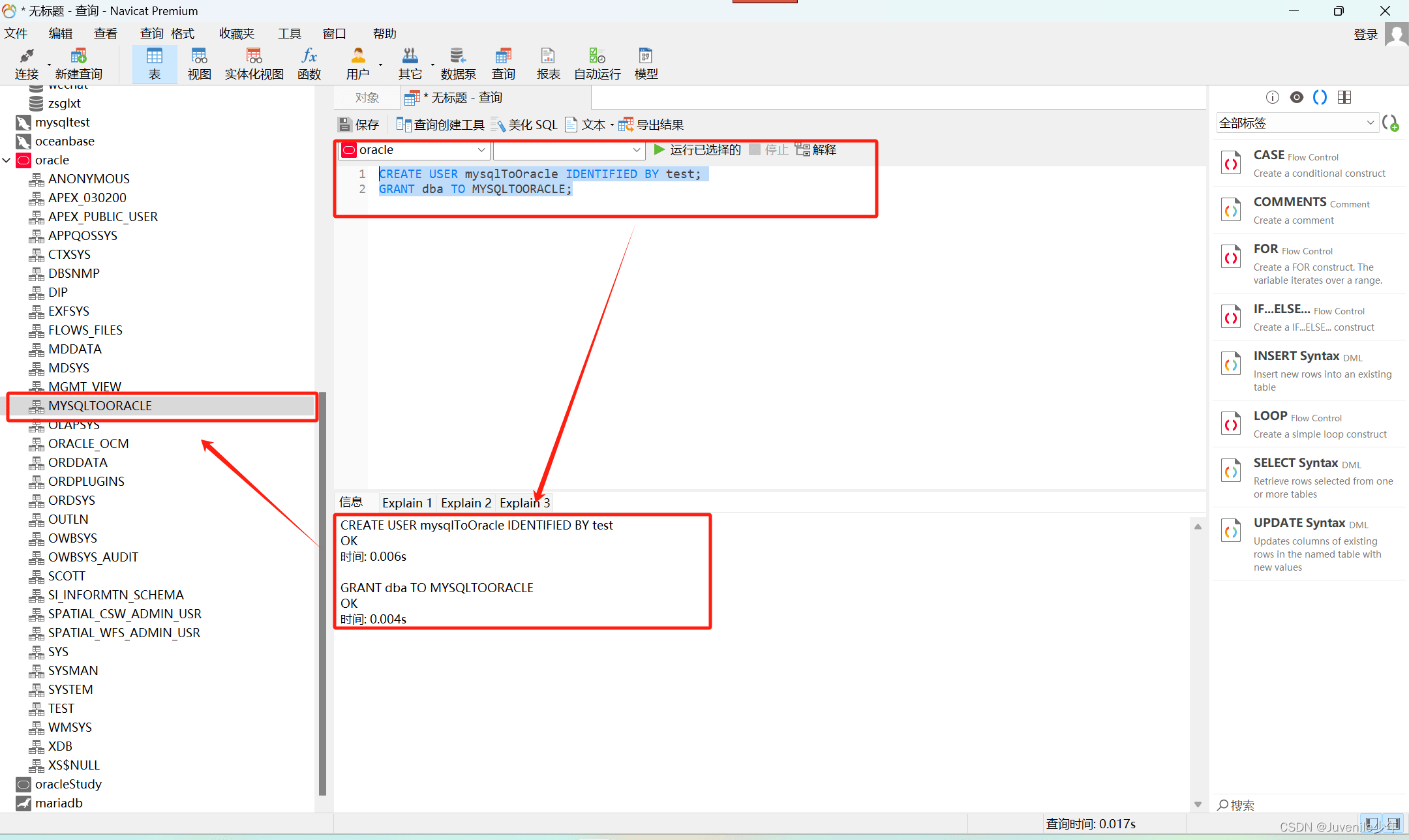The image size is (1409, 840).
Task: Collapse the oracle connection tree node
Action: click(7, 160)
